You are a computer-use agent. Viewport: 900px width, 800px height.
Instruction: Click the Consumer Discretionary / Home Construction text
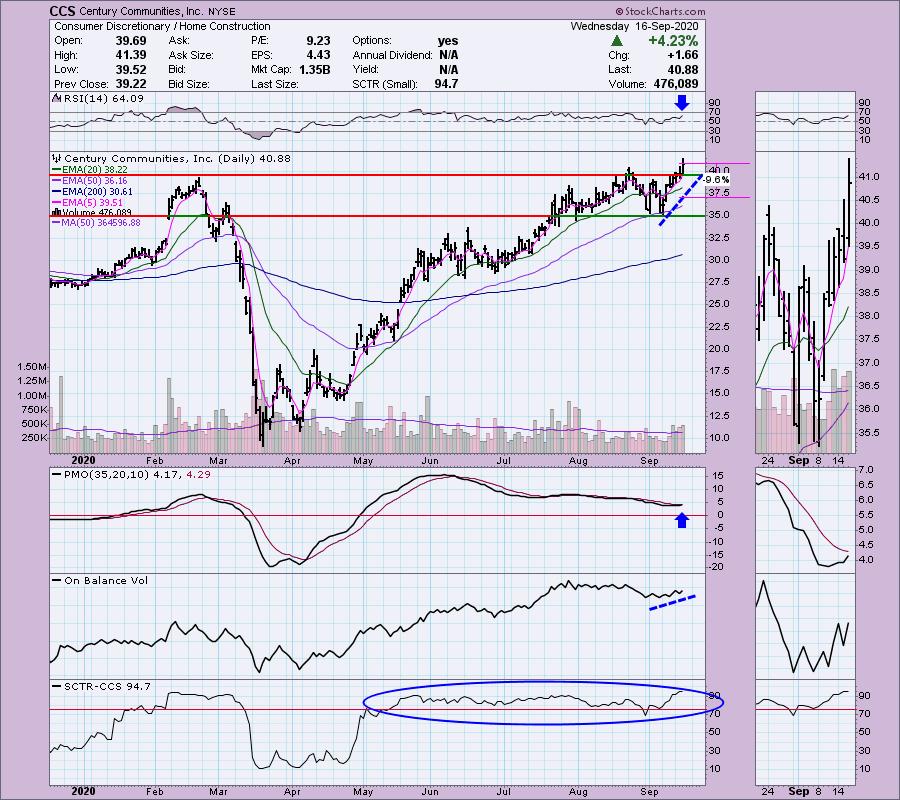click(x=162, y=26)
